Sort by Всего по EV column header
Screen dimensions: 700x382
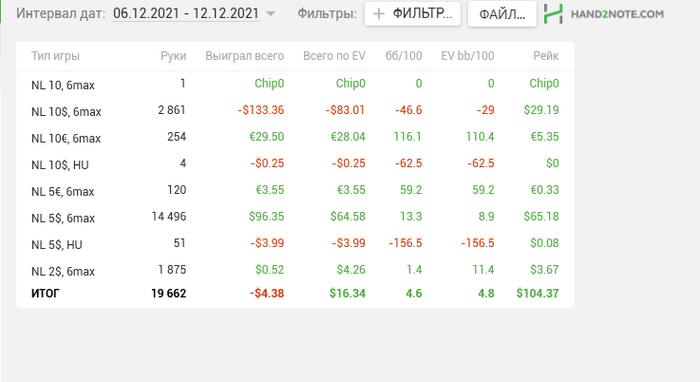(334, 56)
